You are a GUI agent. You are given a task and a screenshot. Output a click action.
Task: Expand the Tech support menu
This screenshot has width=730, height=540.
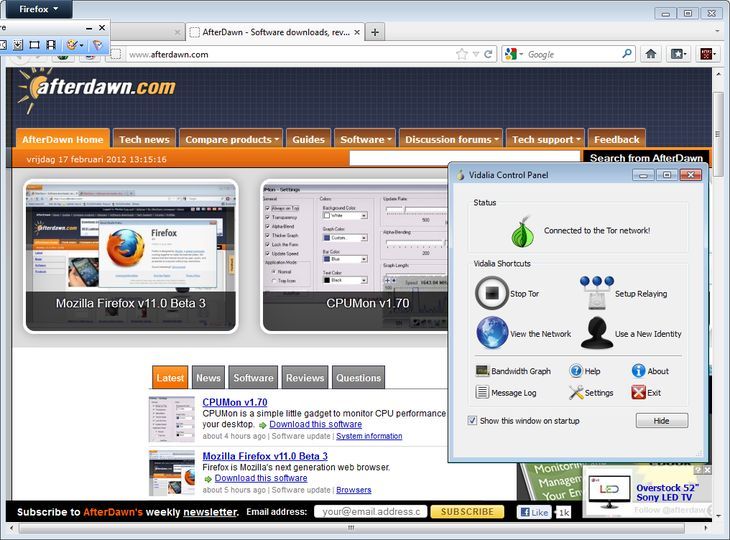545,139
